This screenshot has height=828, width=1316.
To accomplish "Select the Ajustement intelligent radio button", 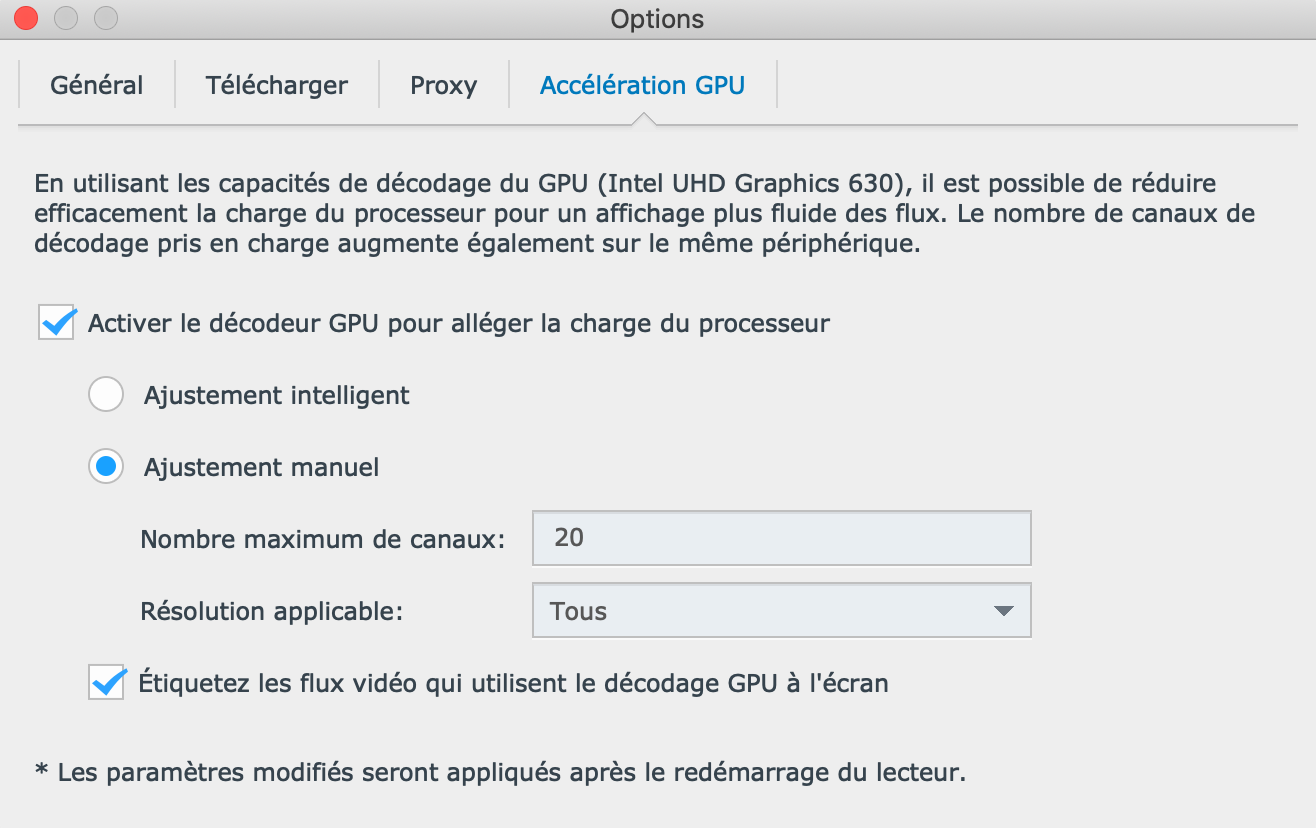I will coord(106,395).
